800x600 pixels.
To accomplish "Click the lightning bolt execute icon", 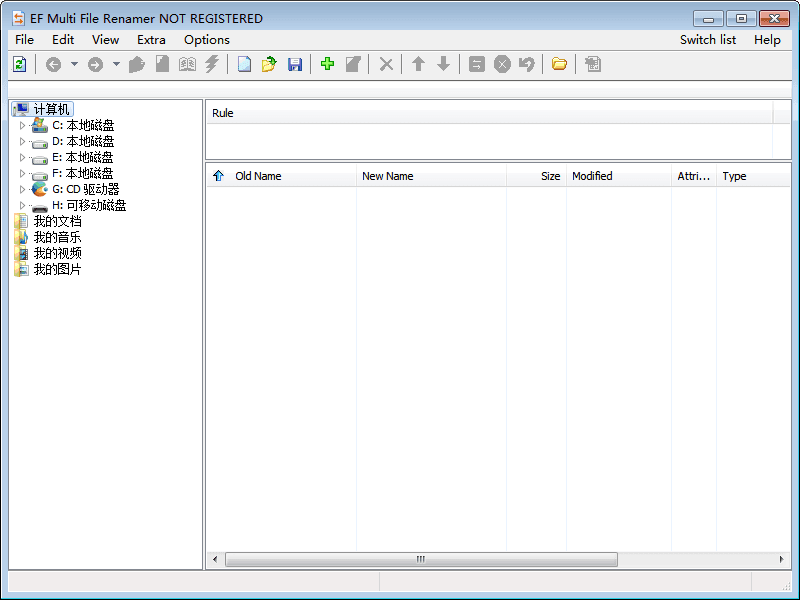I will click(x=212, y=64).
